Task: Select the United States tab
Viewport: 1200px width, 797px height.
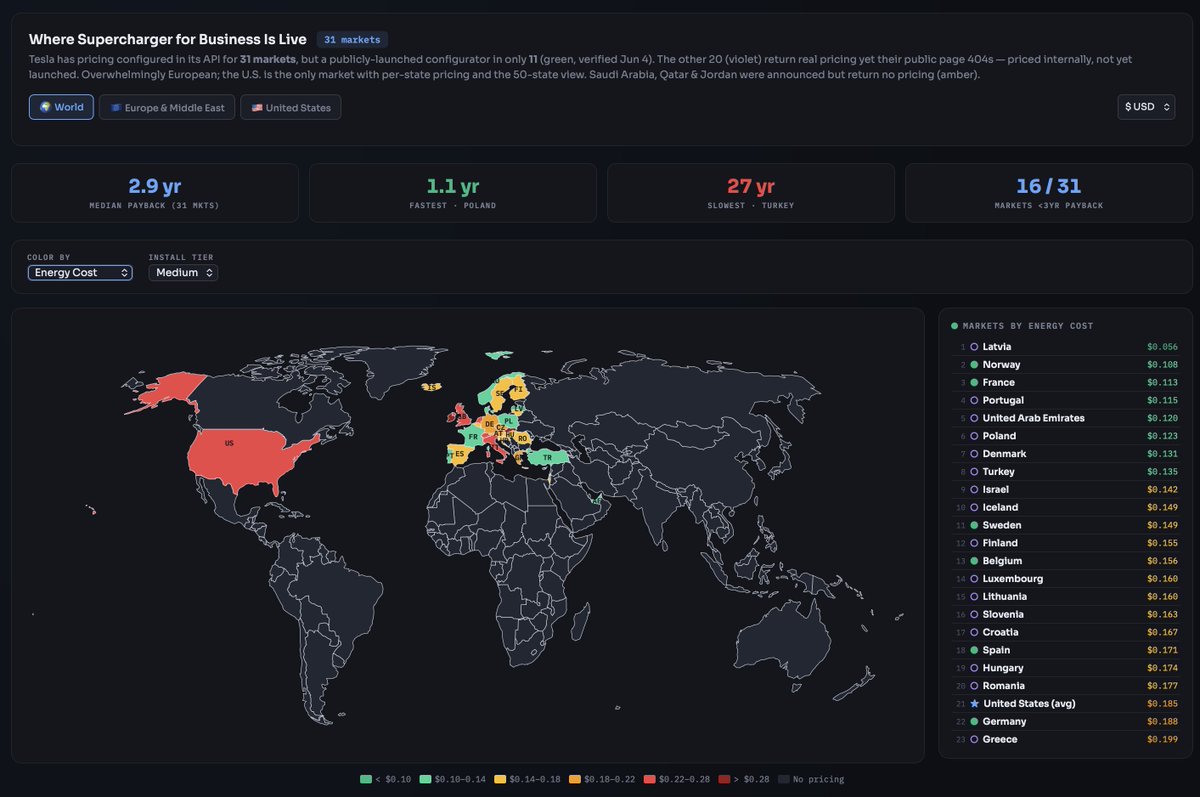Action: pyautogui.click(x=291, y=107)
